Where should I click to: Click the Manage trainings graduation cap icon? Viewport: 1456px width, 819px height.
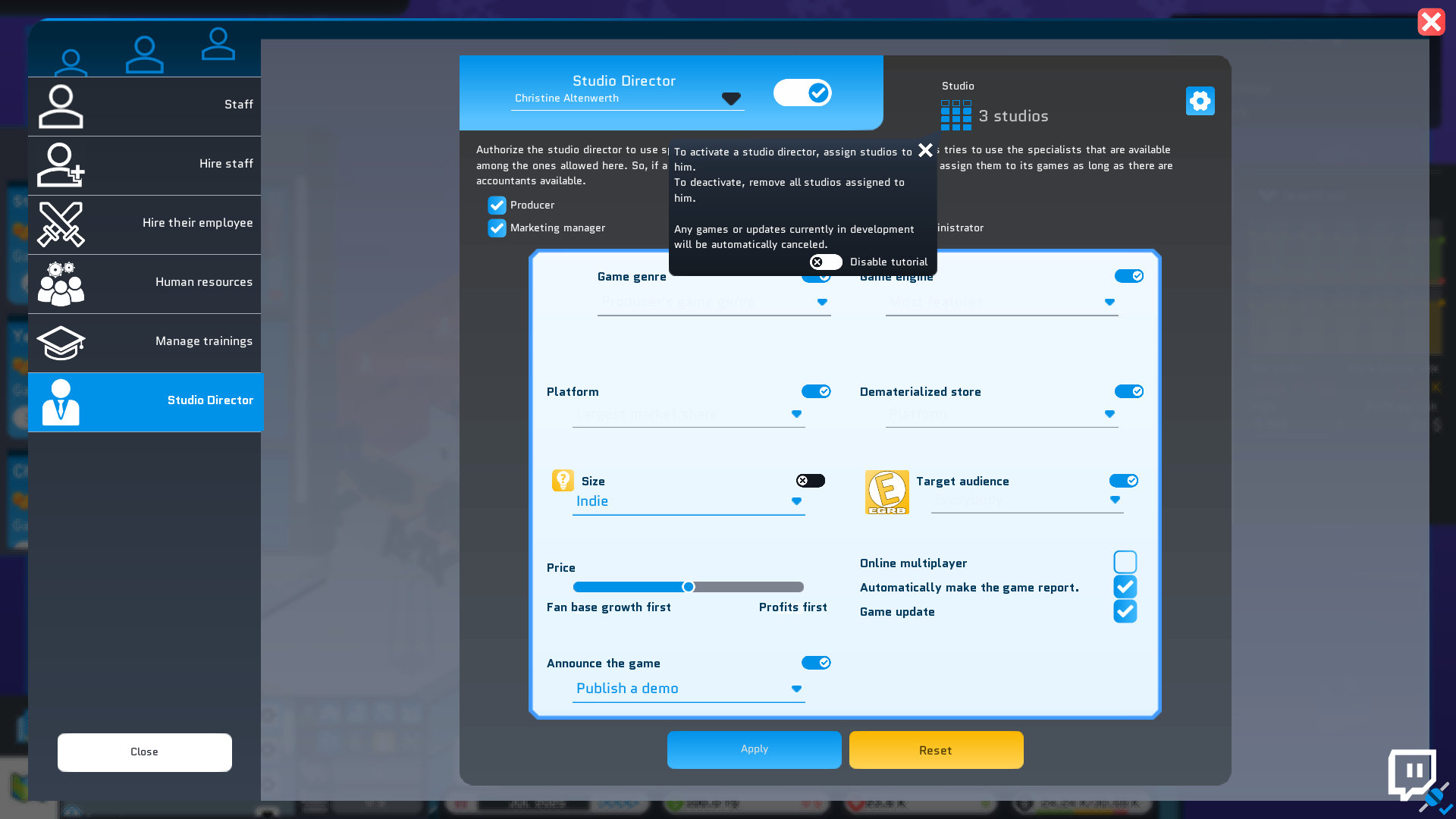[61, 342]
